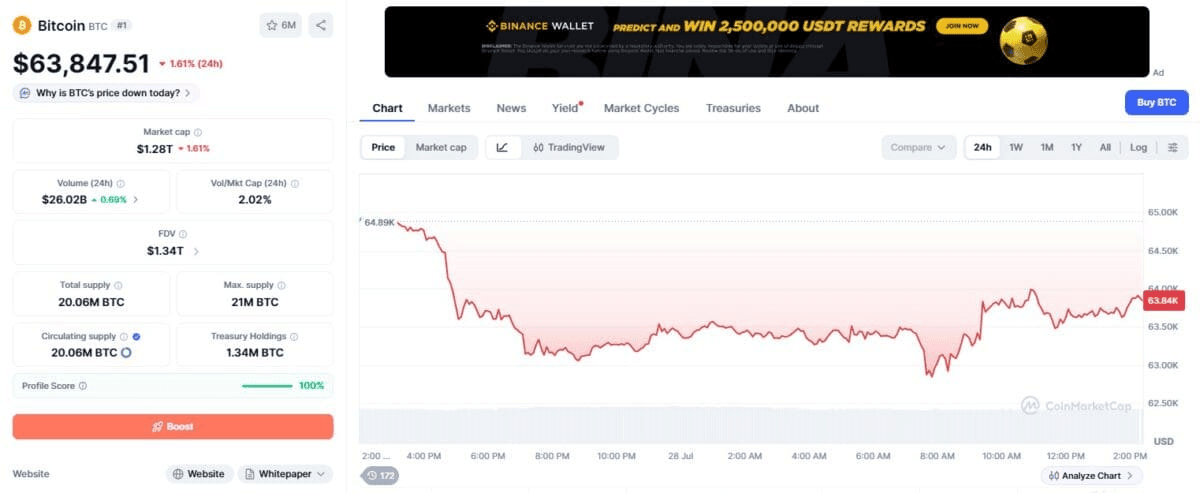The width and height of the screenshot is (1200, 493).
Task: Select the 1W time range
Action: coord(1016,147)
